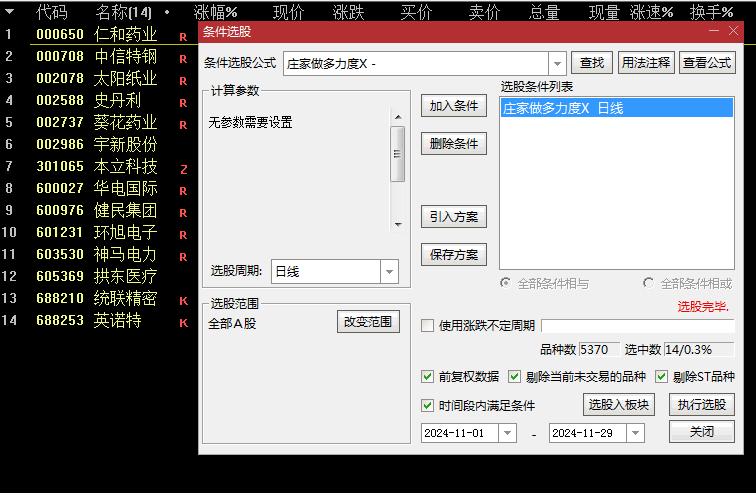Sort by 代码 column header
This screenshot has height=493, width=756.
(x=52, y=12)
